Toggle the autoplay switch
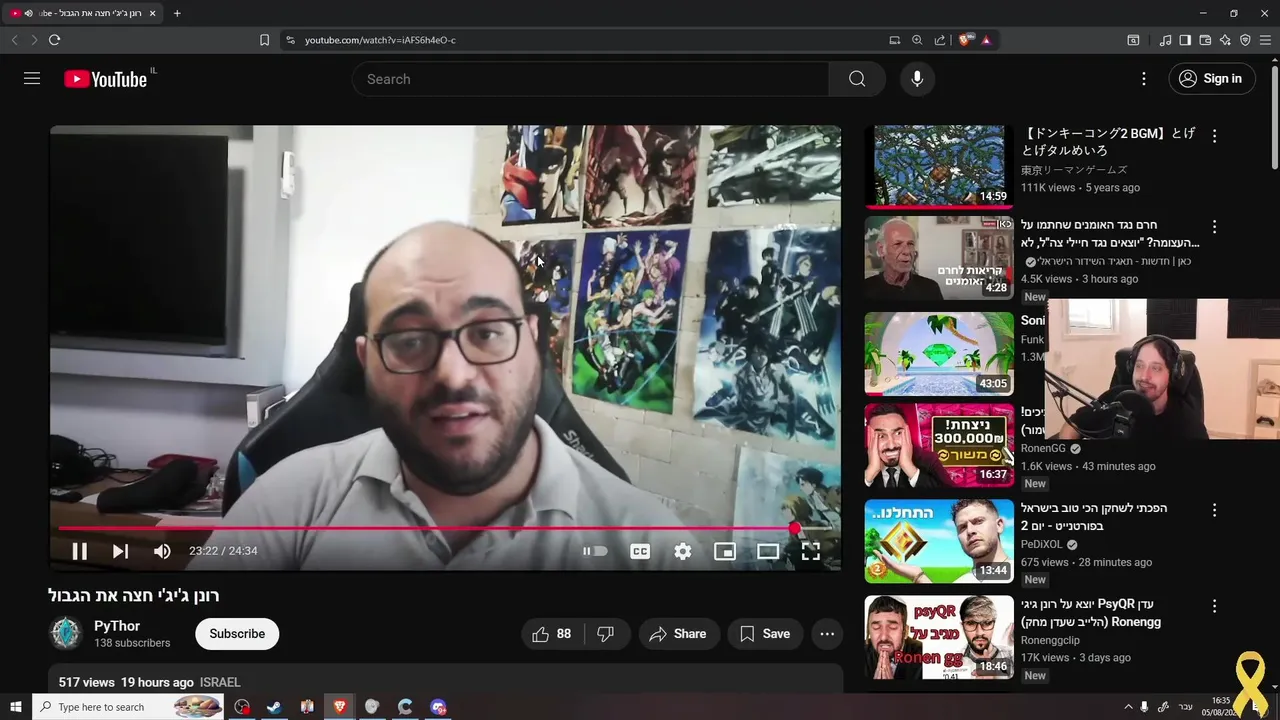 (x=596, y=551)
